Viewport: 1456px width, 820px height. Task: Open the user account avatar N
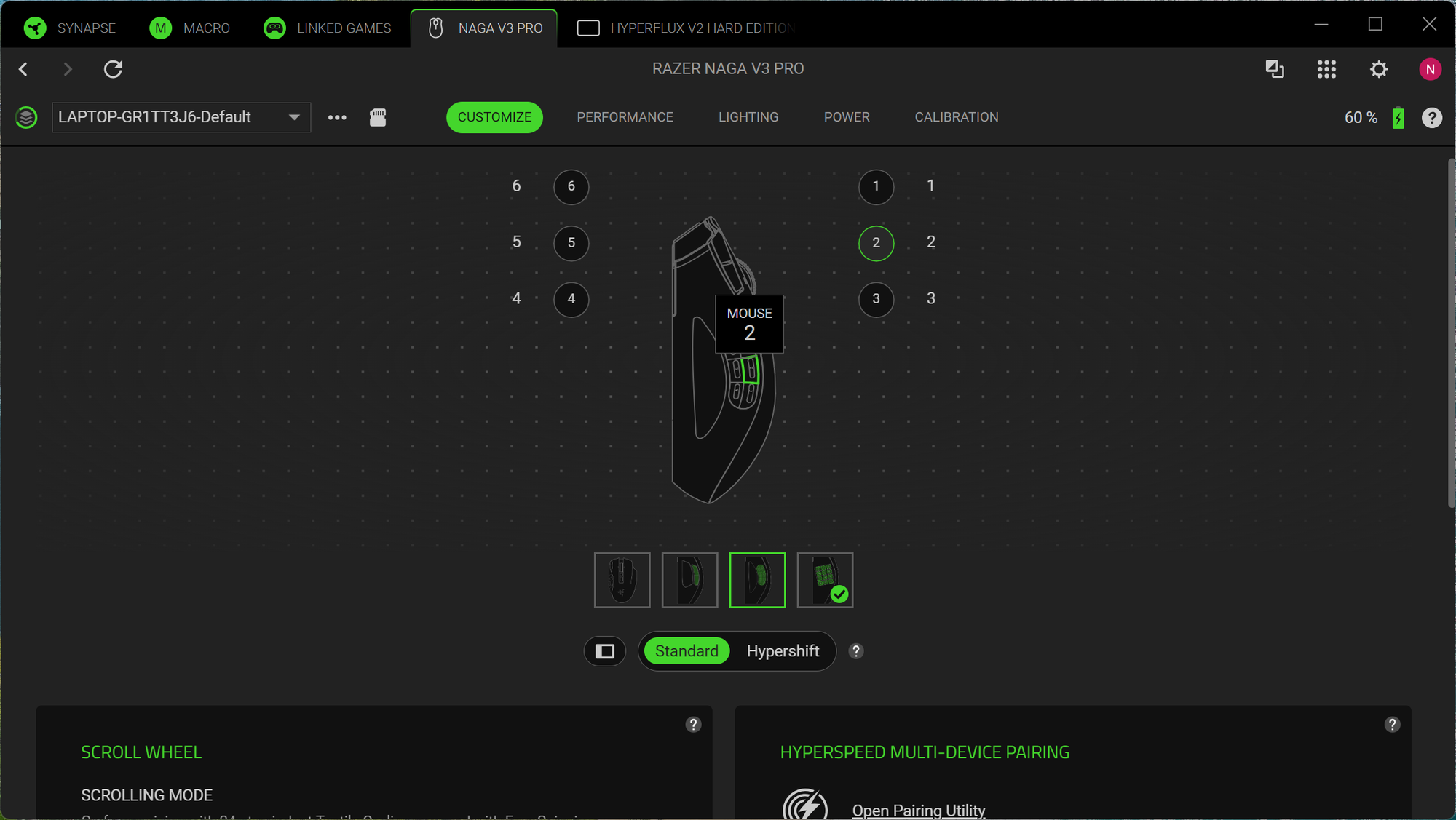point(1430,69)
